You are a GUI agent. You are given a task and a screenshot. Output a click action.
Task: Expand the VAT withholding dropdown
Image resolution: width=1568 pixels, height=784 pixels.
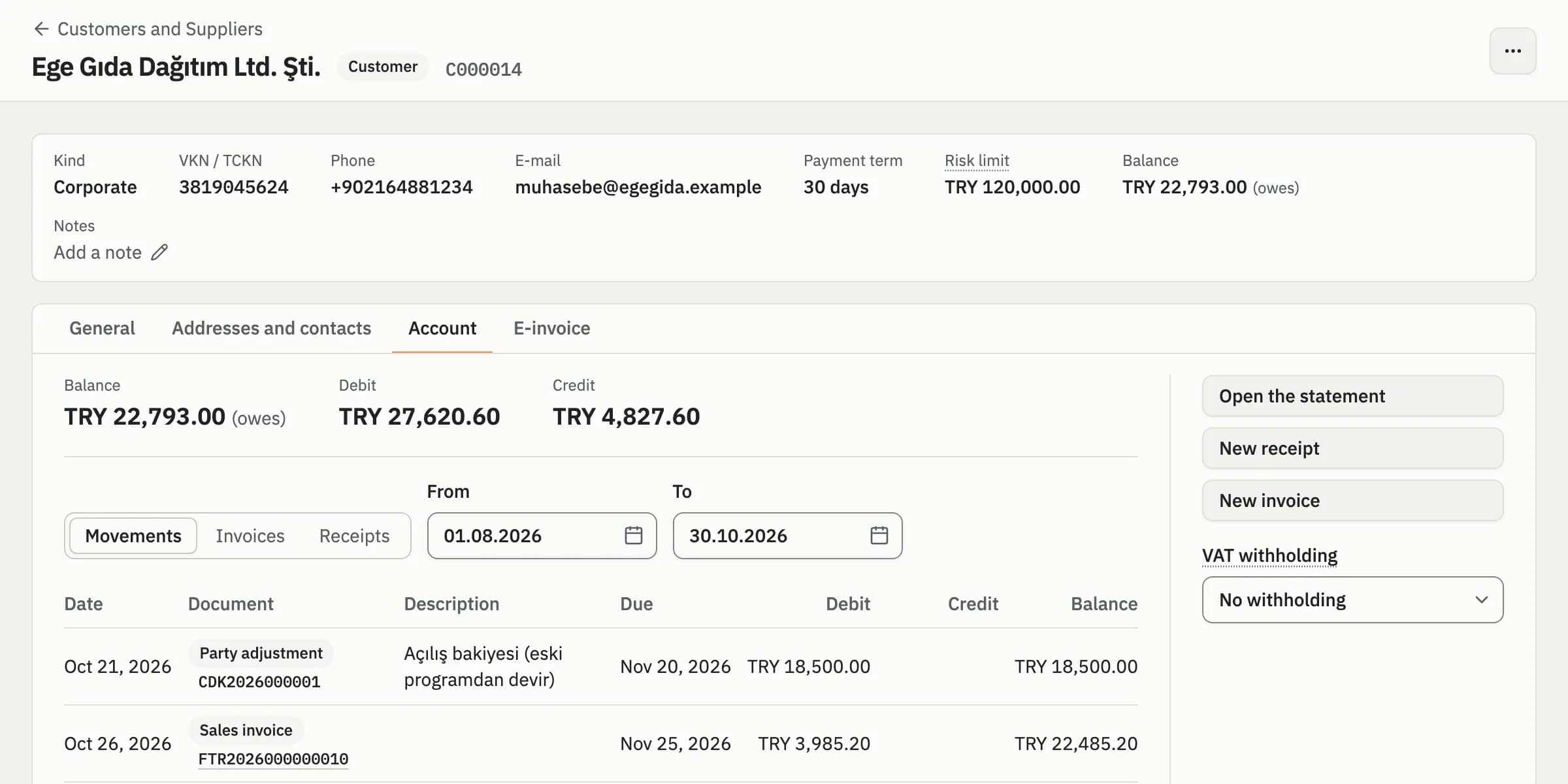tap(1352, 600)
